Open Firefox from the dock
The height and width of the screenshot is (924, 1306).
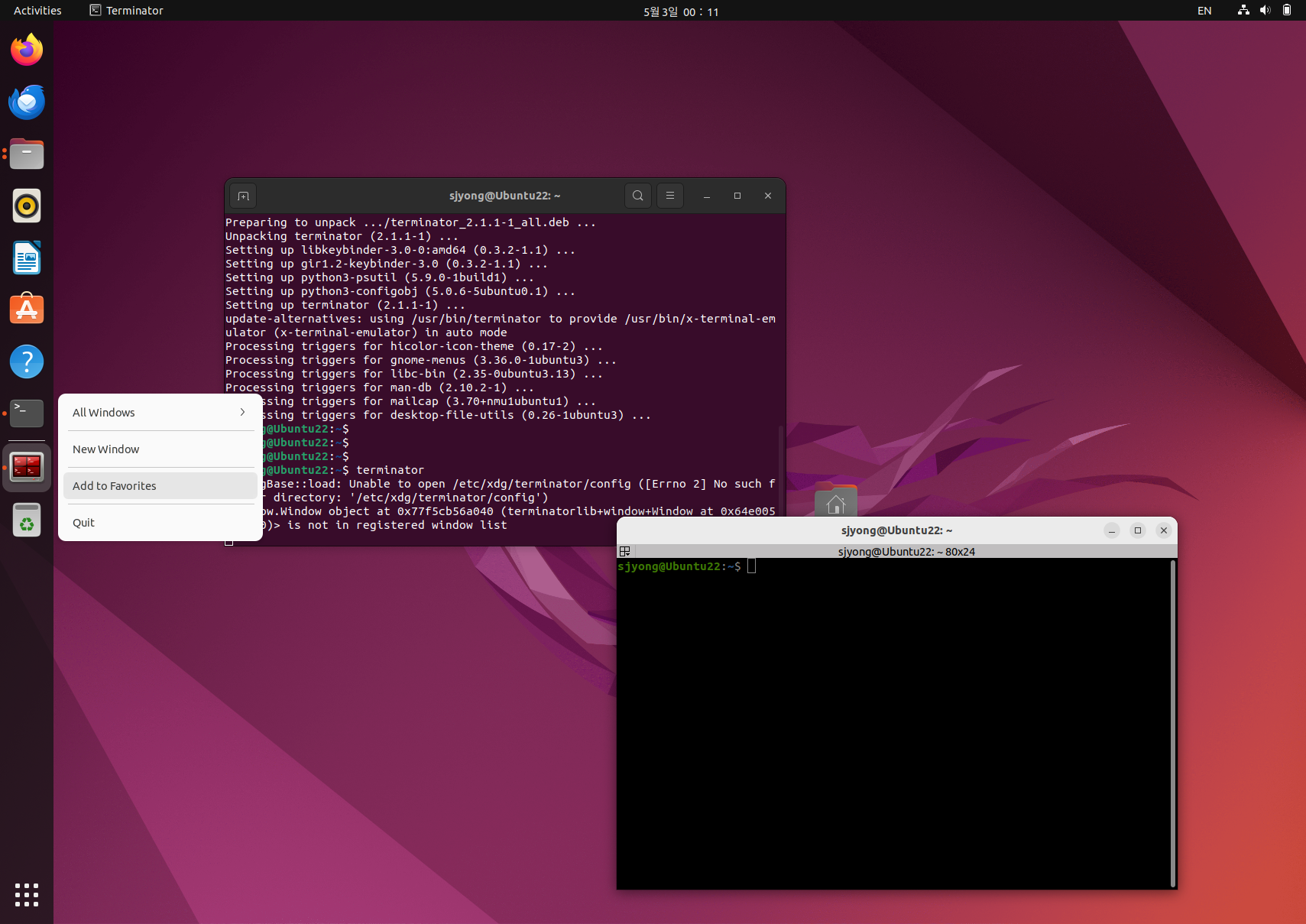[27, 50]
